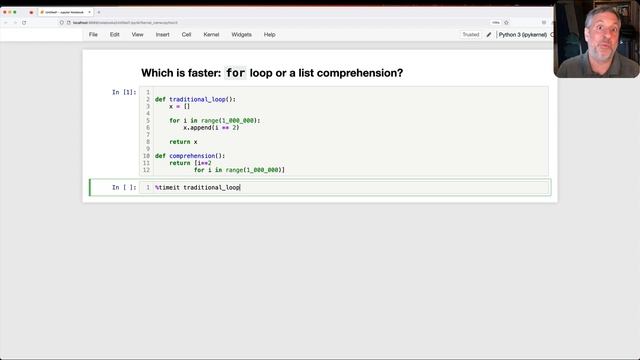Click the 'return x' code line
Image resolution: width=640 pixels, height=360 pixels.
click(x=183, y=142)
